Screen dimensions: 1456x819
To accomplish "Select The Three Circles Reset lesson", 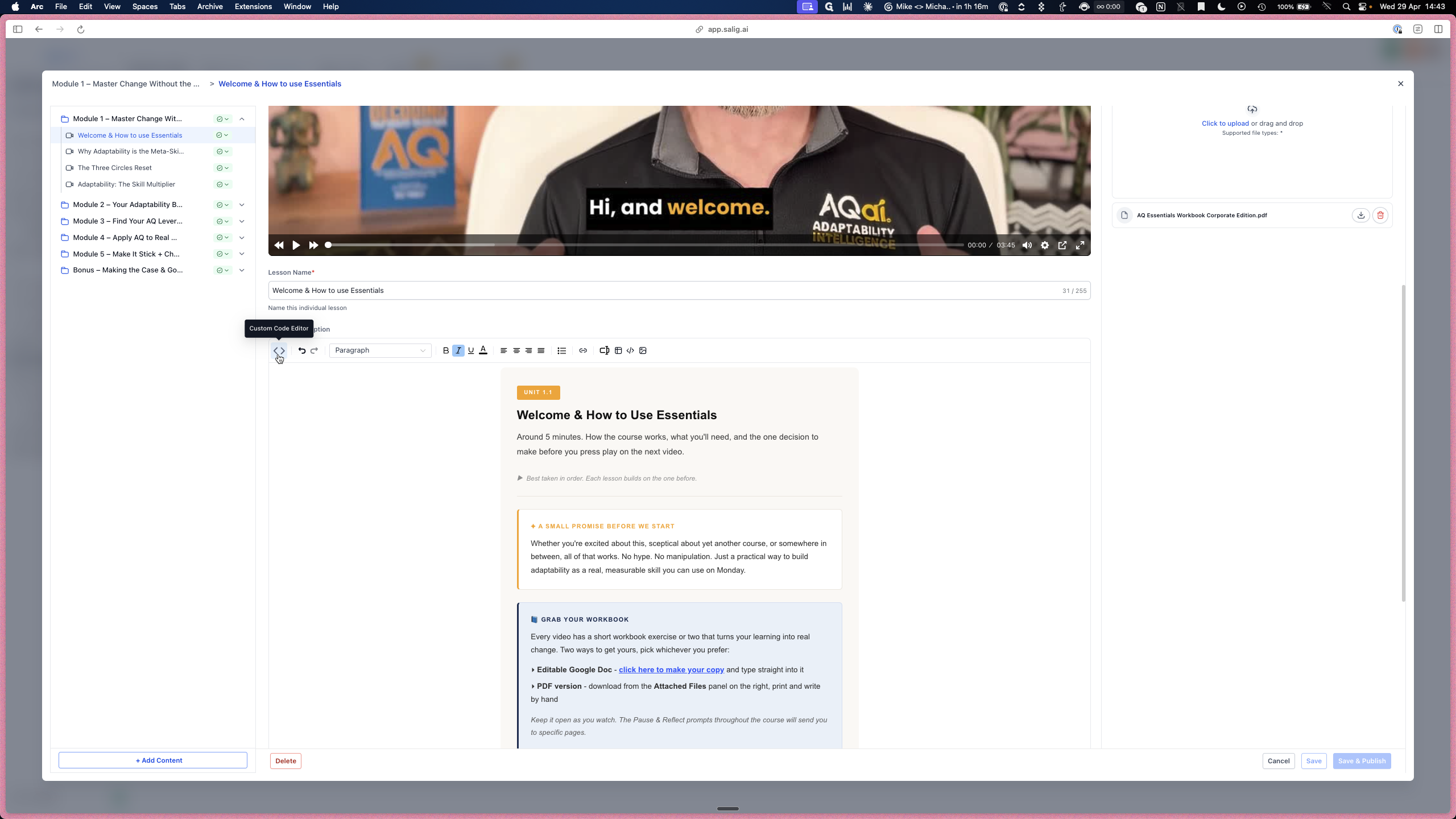I will tap(115, 168).
